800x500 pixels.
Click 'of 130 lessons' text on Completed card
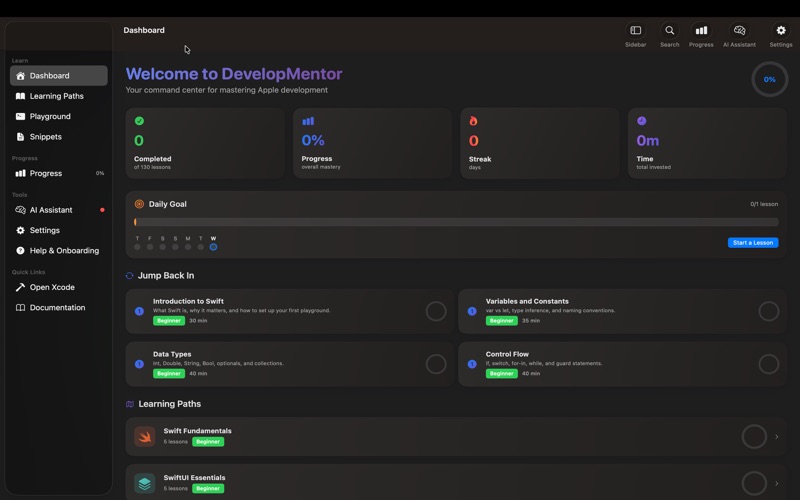pos(152,167)
